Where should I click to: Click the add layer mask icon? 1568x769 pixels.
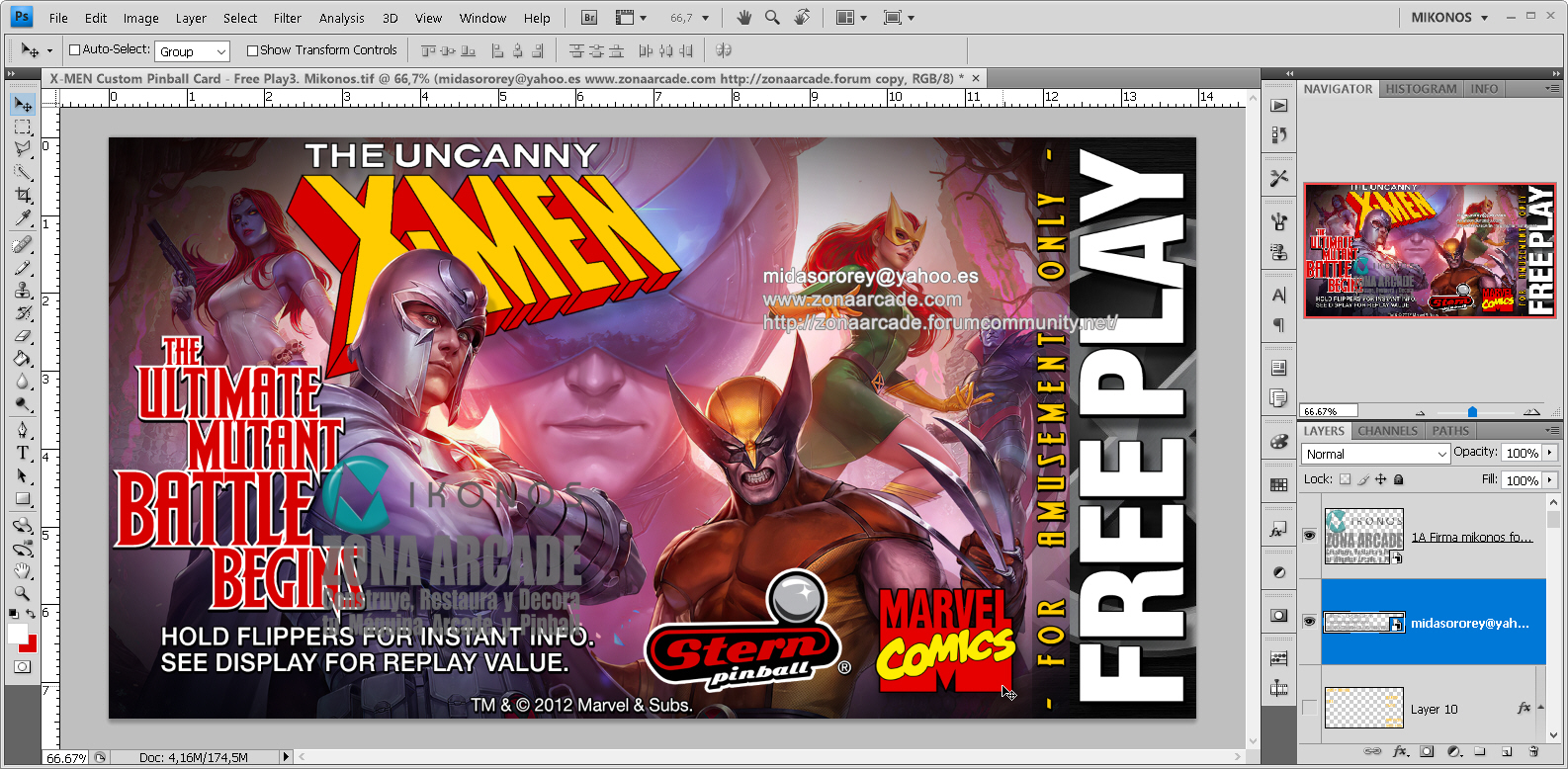coord(1427,751)
